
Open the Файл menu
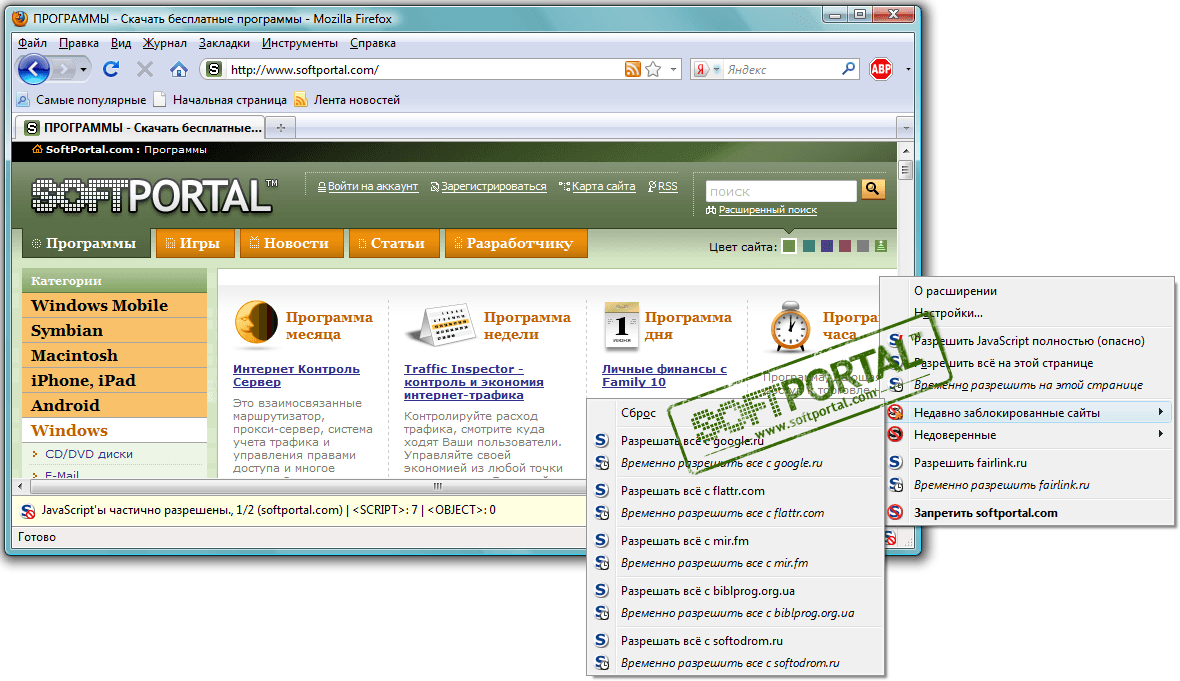click(32, 43)
